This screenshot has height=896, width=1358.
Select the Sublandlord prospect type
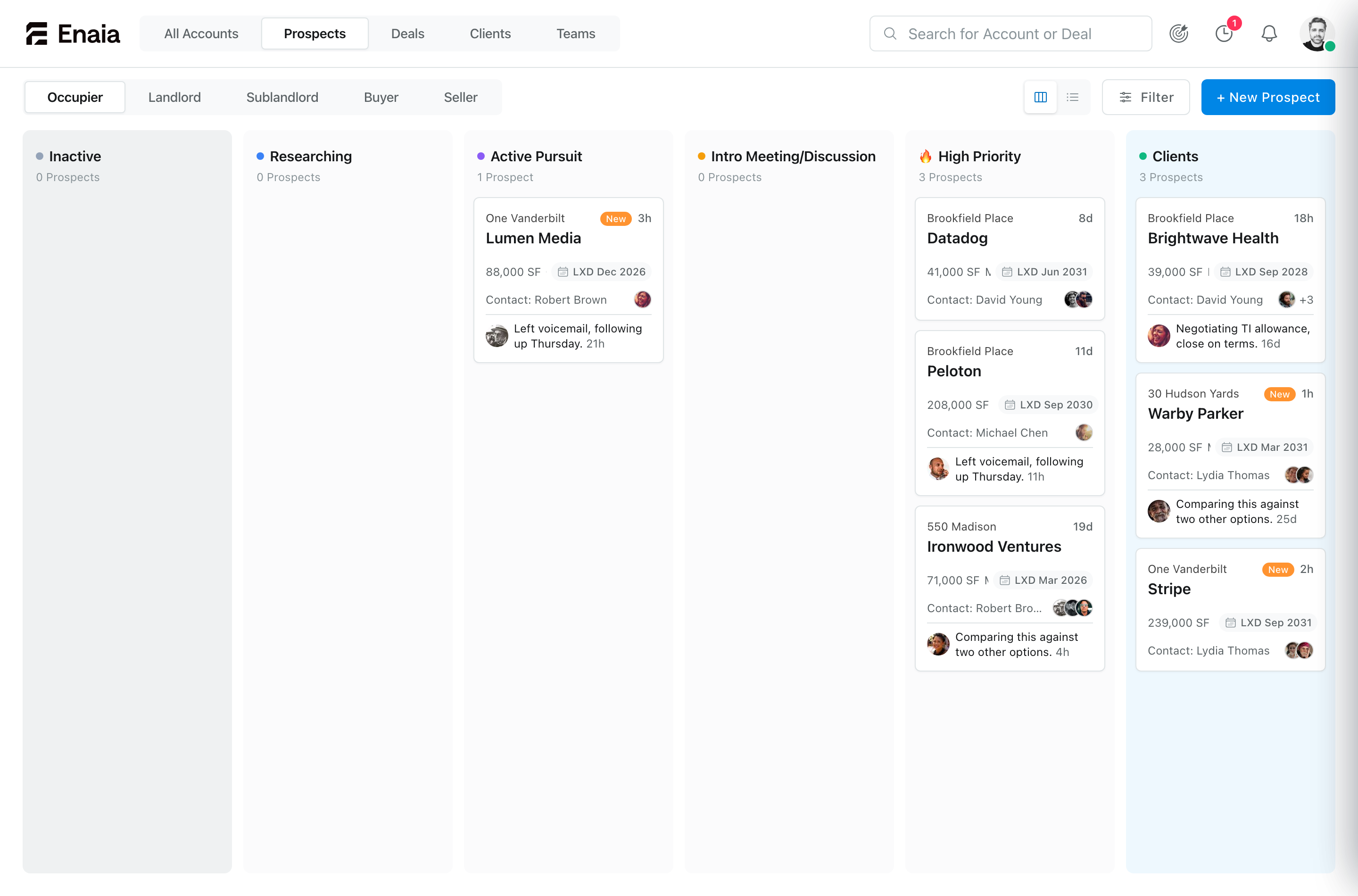point(282,97)
